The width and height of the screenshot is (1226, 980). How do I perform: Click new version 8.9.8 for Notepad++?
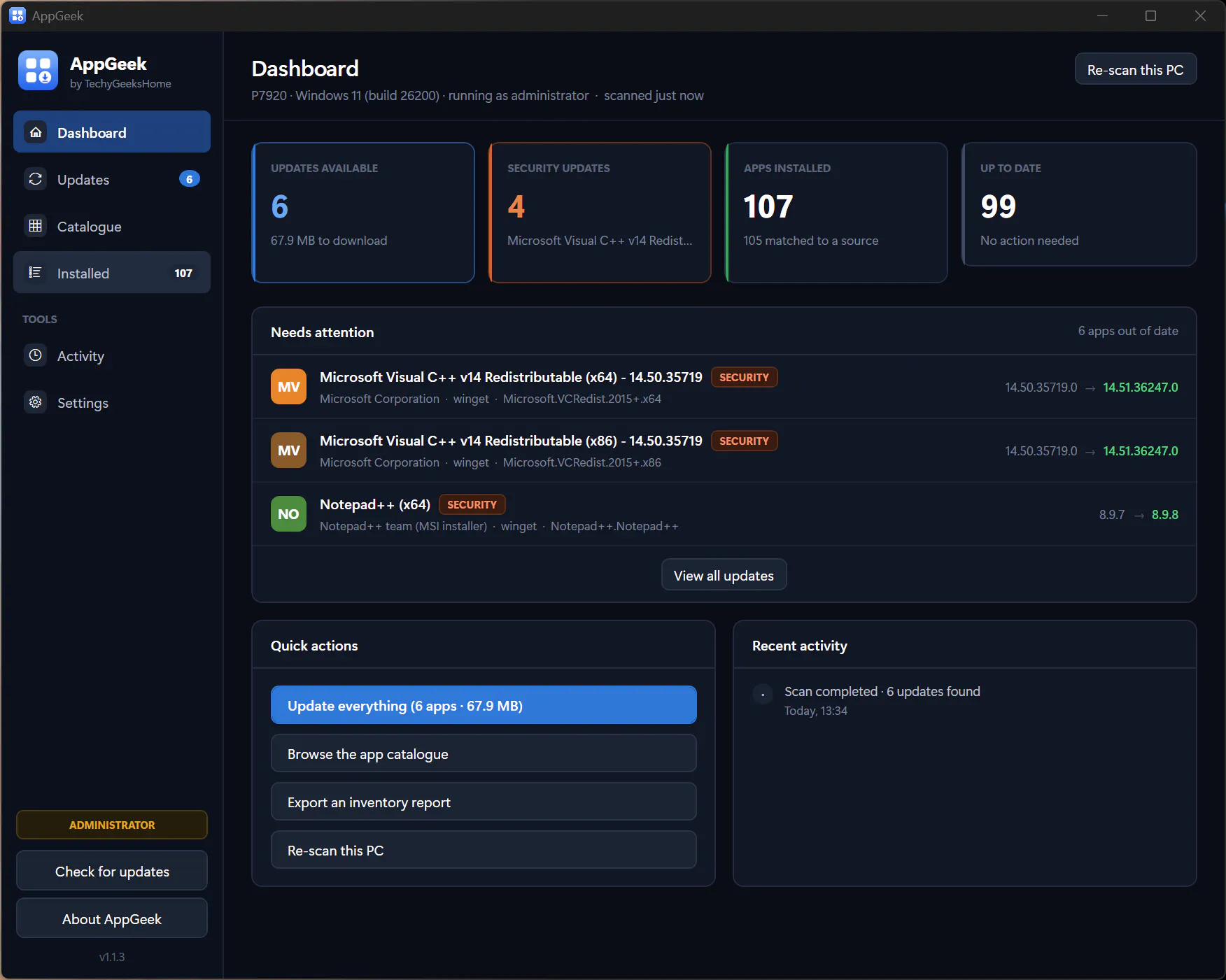point(1165,514)
